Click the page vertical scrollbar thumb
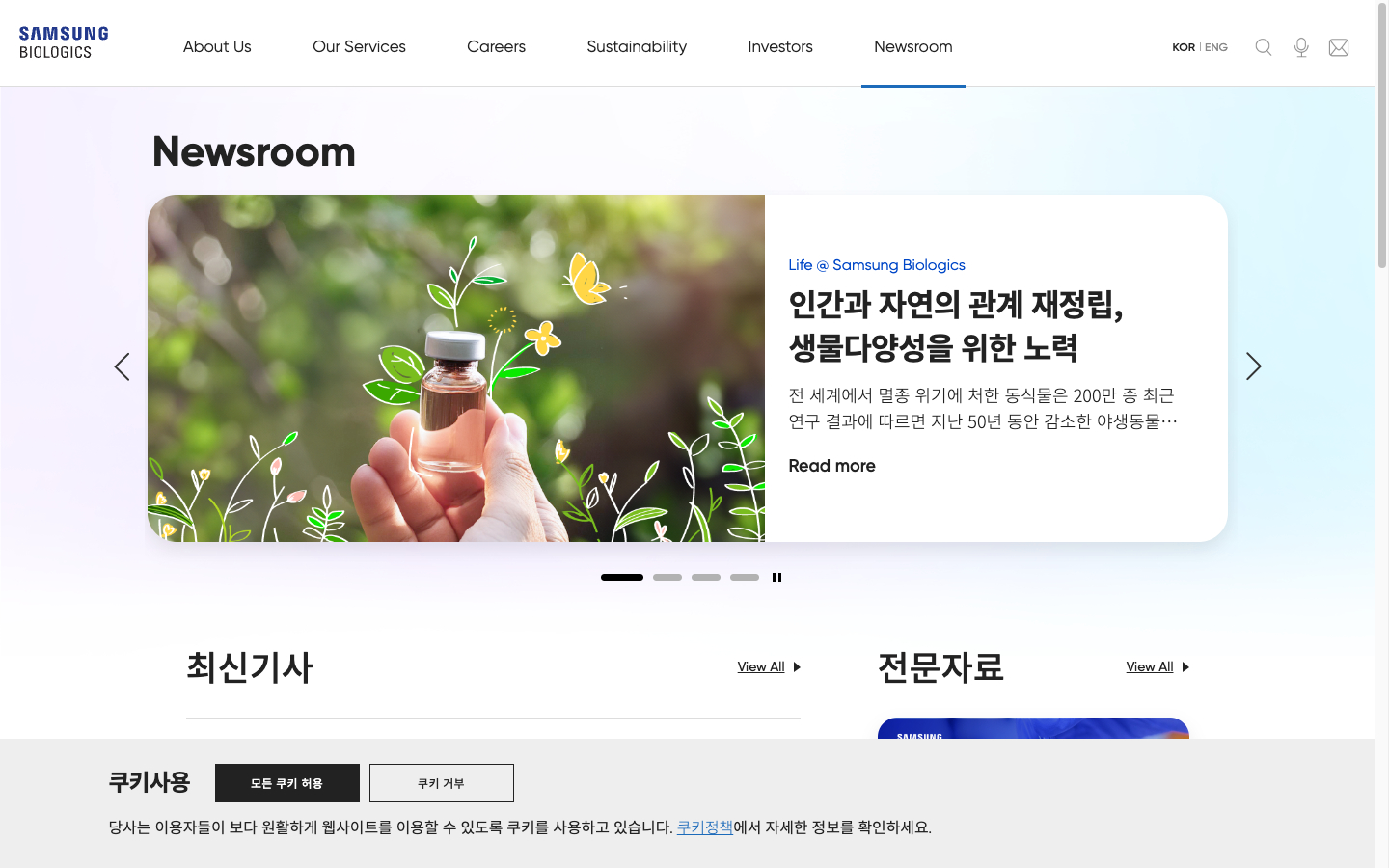This screenshot has height=868, width=1389. point(1382,135)
